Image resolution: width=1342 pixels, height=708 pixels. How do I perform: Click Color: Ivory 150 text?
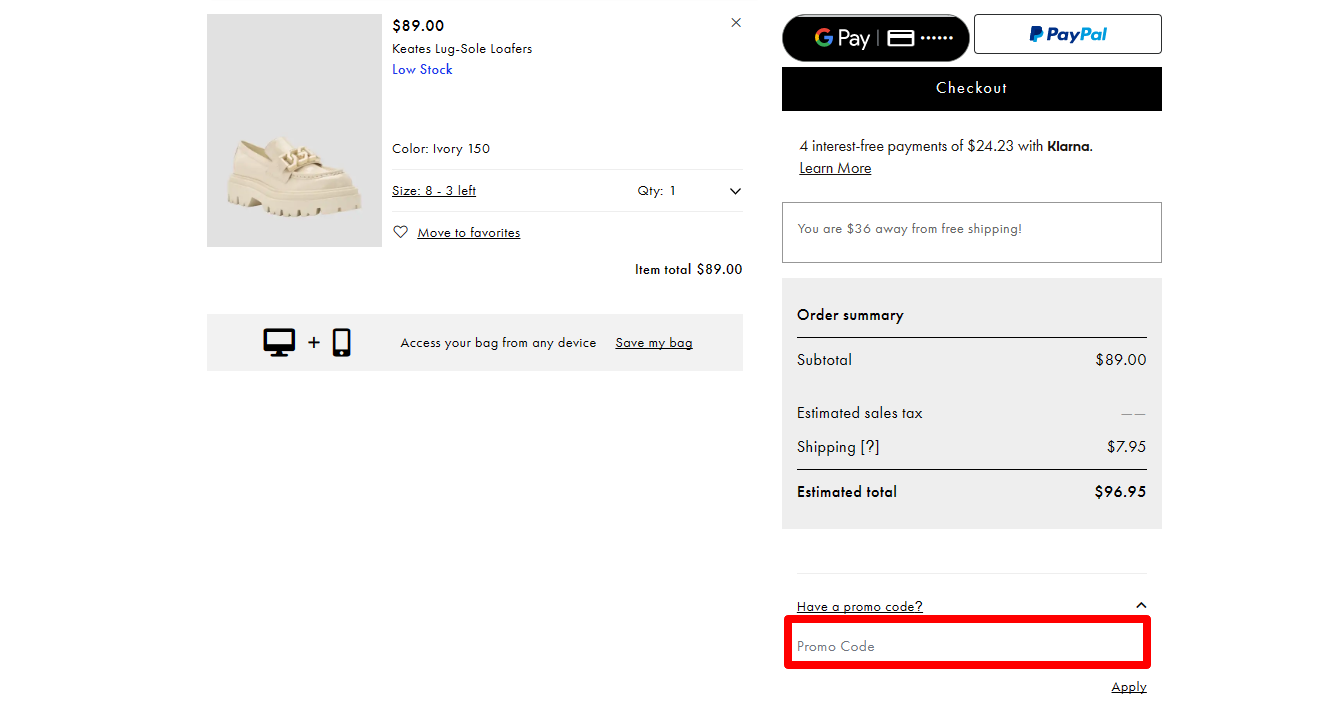[x=441, y=149]
